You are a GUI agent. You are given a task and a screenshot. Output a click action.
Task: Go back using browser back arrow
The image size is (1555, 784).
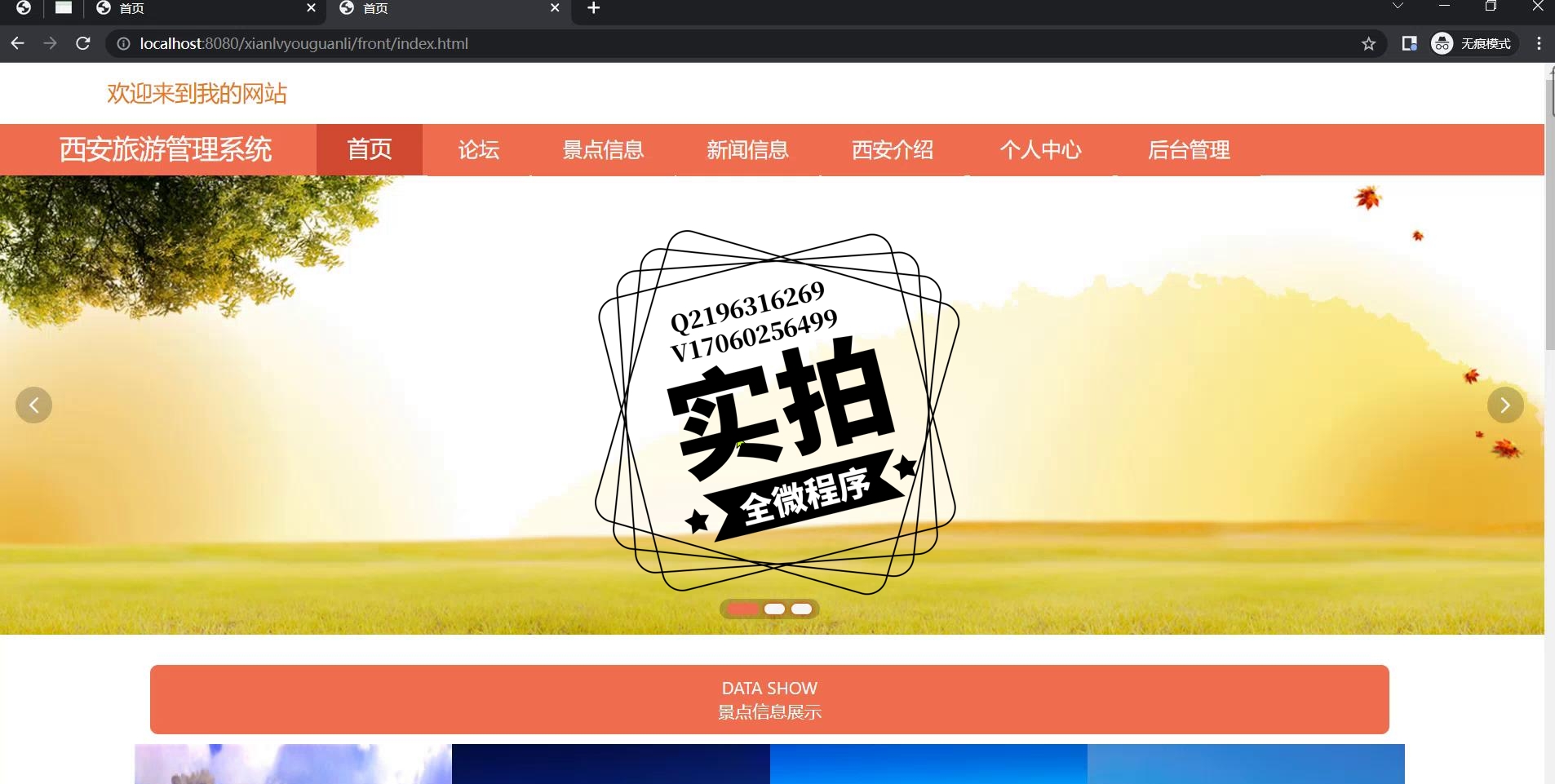point(17,43)
